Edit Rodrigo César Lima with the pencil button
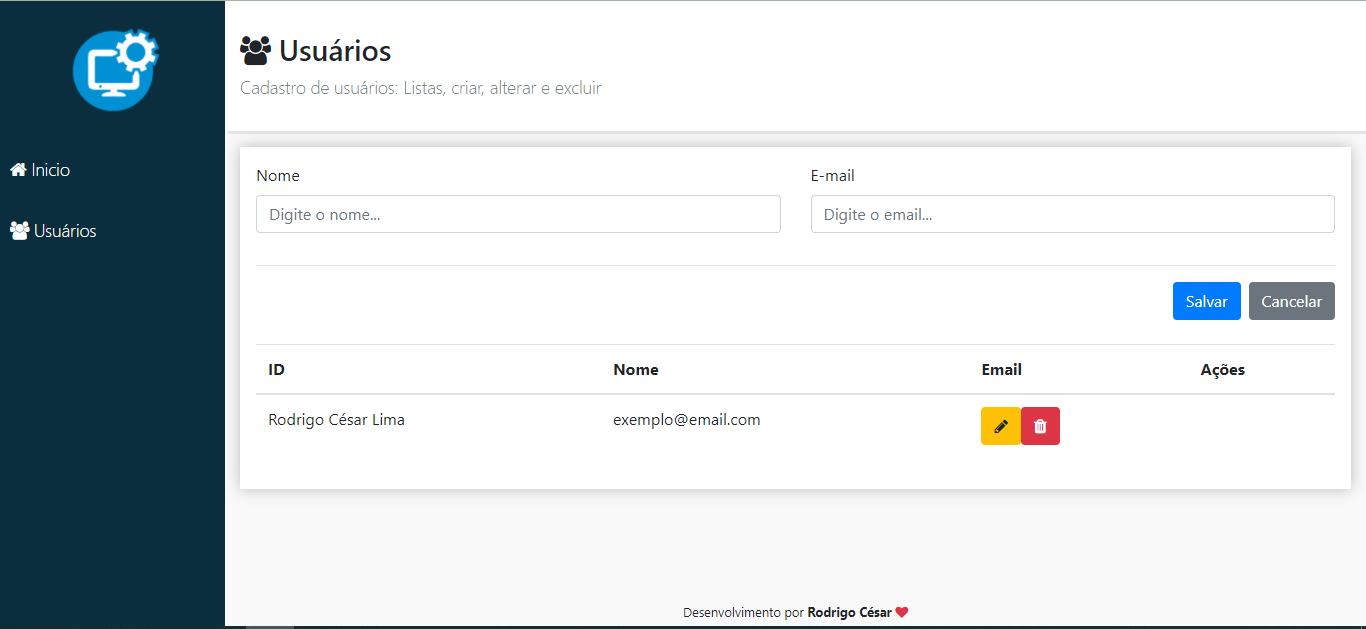1366x629 pixels. click(1000, 426)
